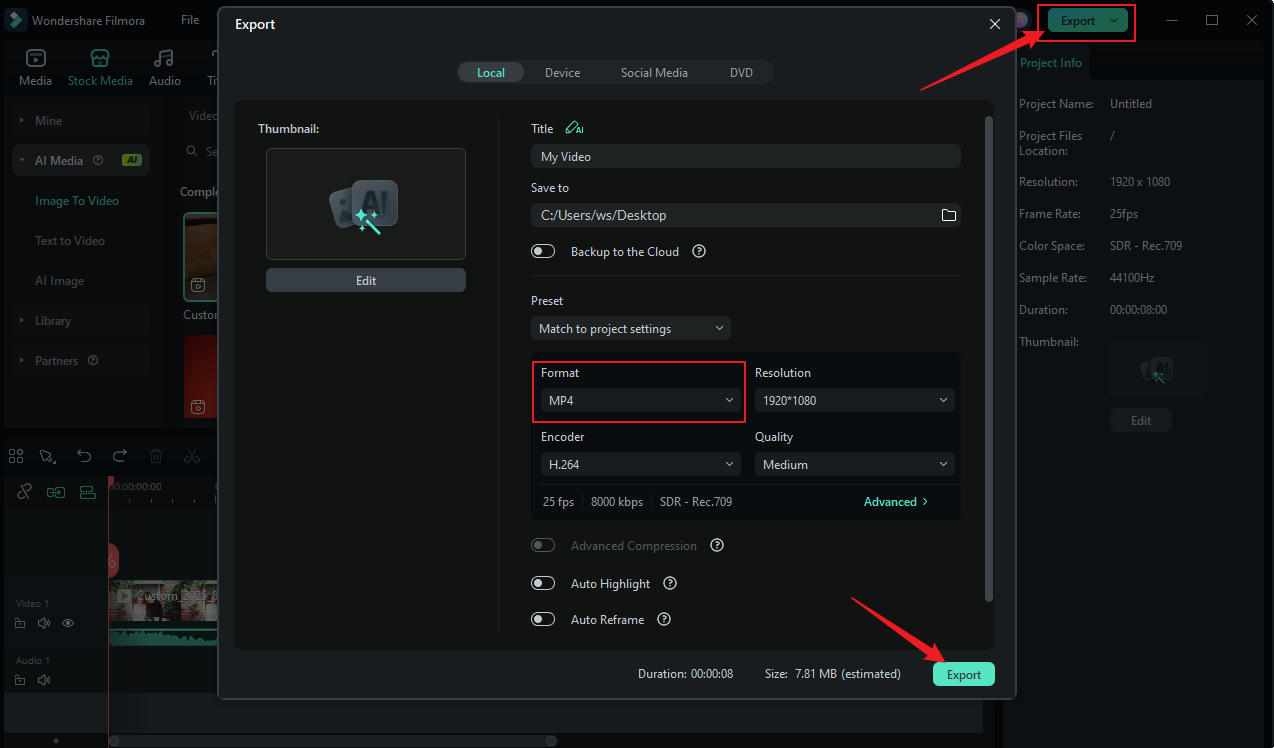Click Edit under Project Info thumbnail
Image resolution: width=1274 pixels, height=748 pixels.
[1141, 421]
